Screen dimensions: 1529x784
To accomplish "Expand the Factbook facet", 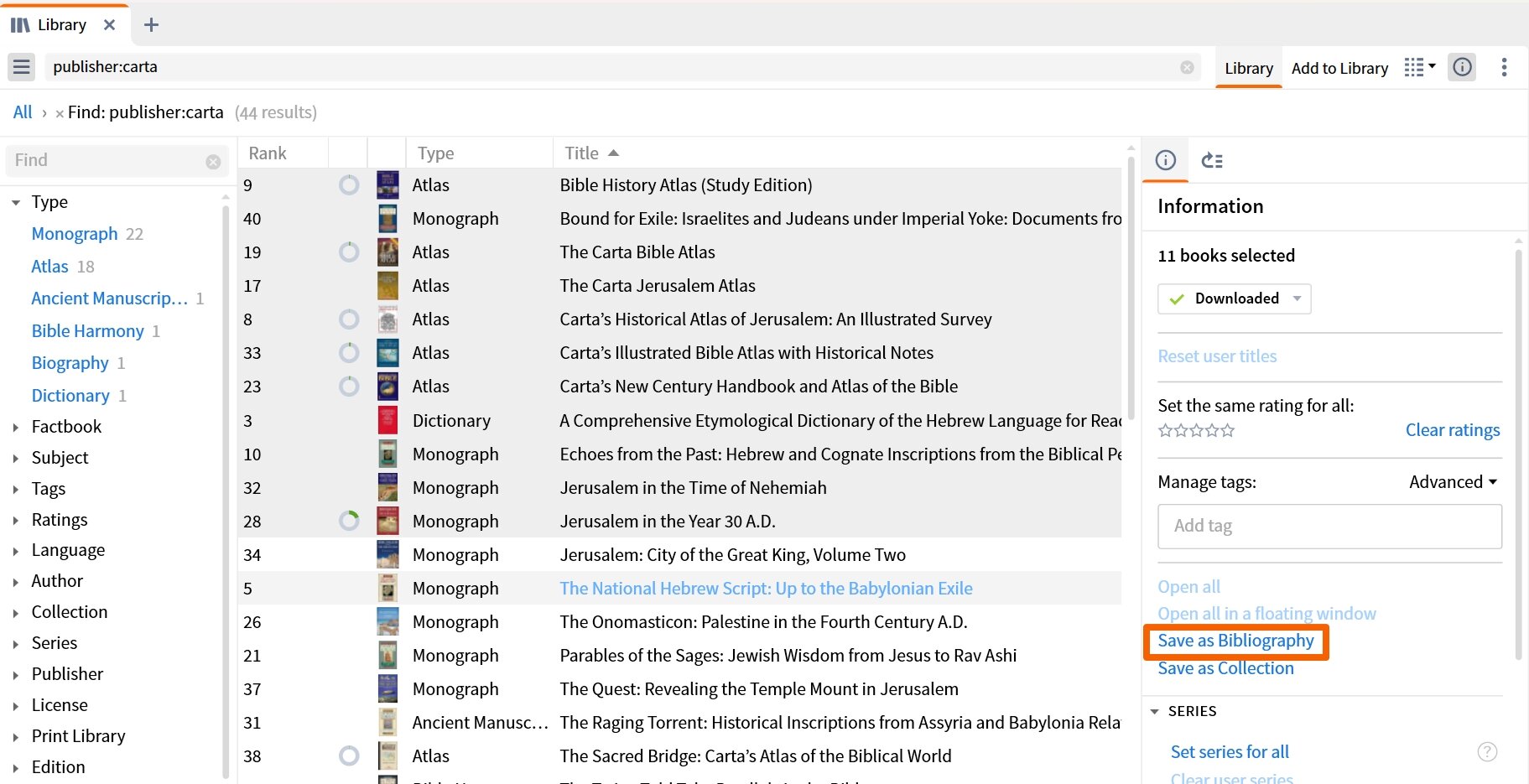I will (16, 427).
